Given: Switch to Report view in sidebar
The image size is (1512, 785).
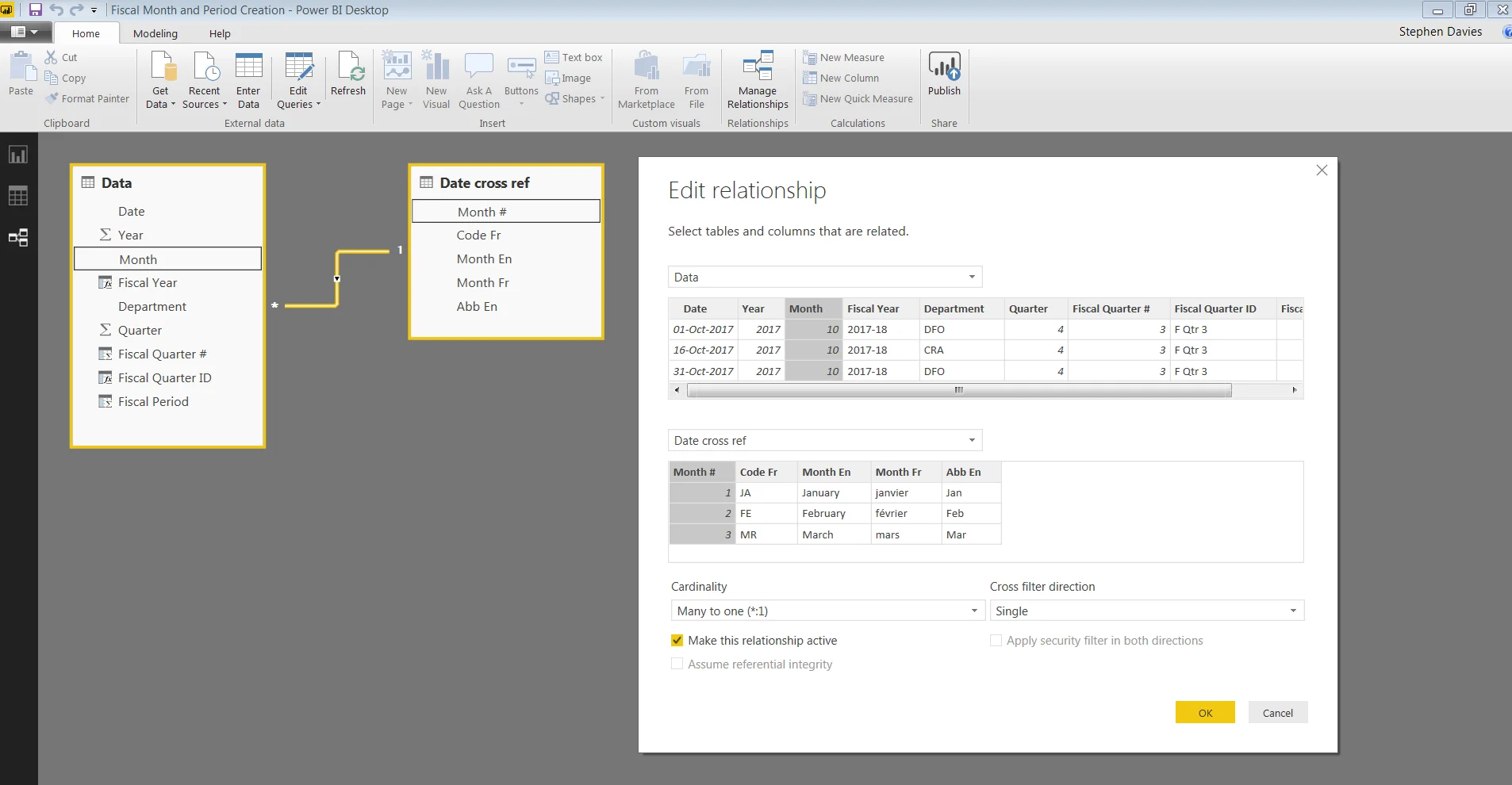Looking at the screenshot, I should pos(18,155).
